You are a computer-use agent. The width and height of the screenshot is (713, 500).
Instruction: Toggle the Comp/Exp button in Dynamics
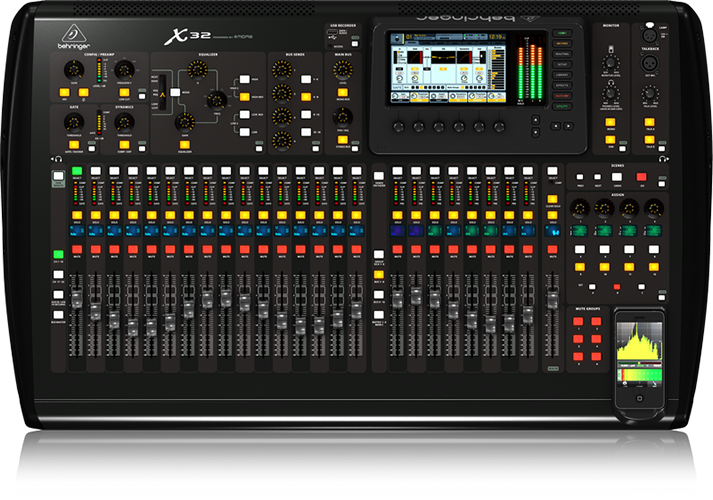tap(124, 145)
